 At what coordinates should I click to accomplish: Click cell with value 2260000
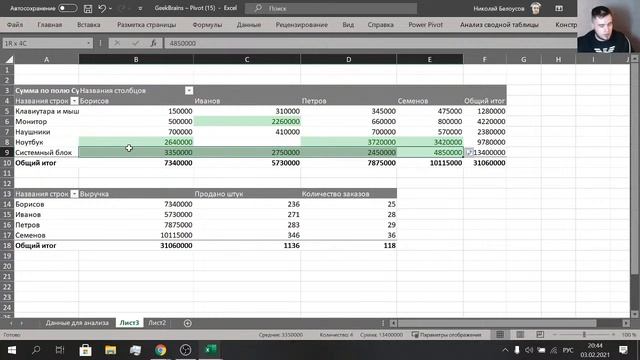(247, 121)
